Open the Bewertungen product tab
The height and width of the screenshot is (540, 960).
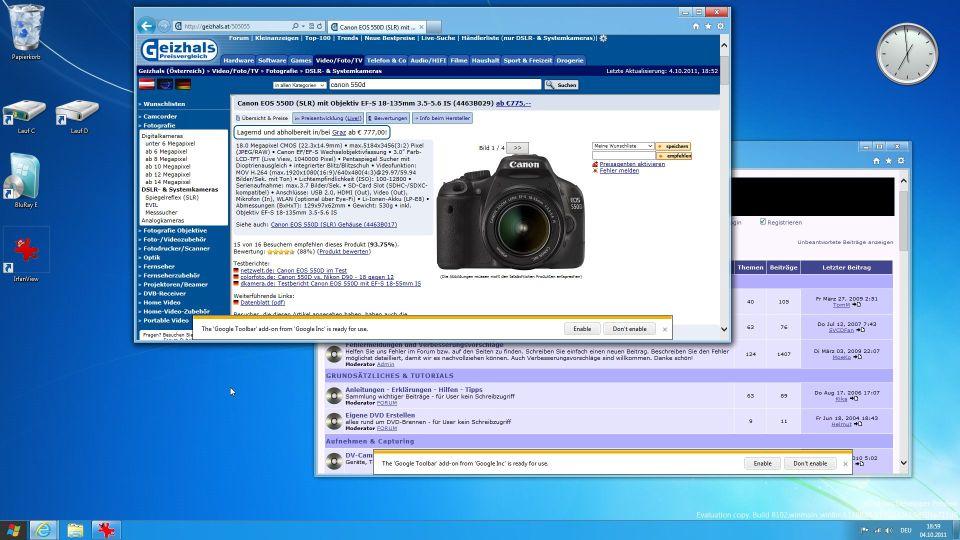[x=388, y=118]
